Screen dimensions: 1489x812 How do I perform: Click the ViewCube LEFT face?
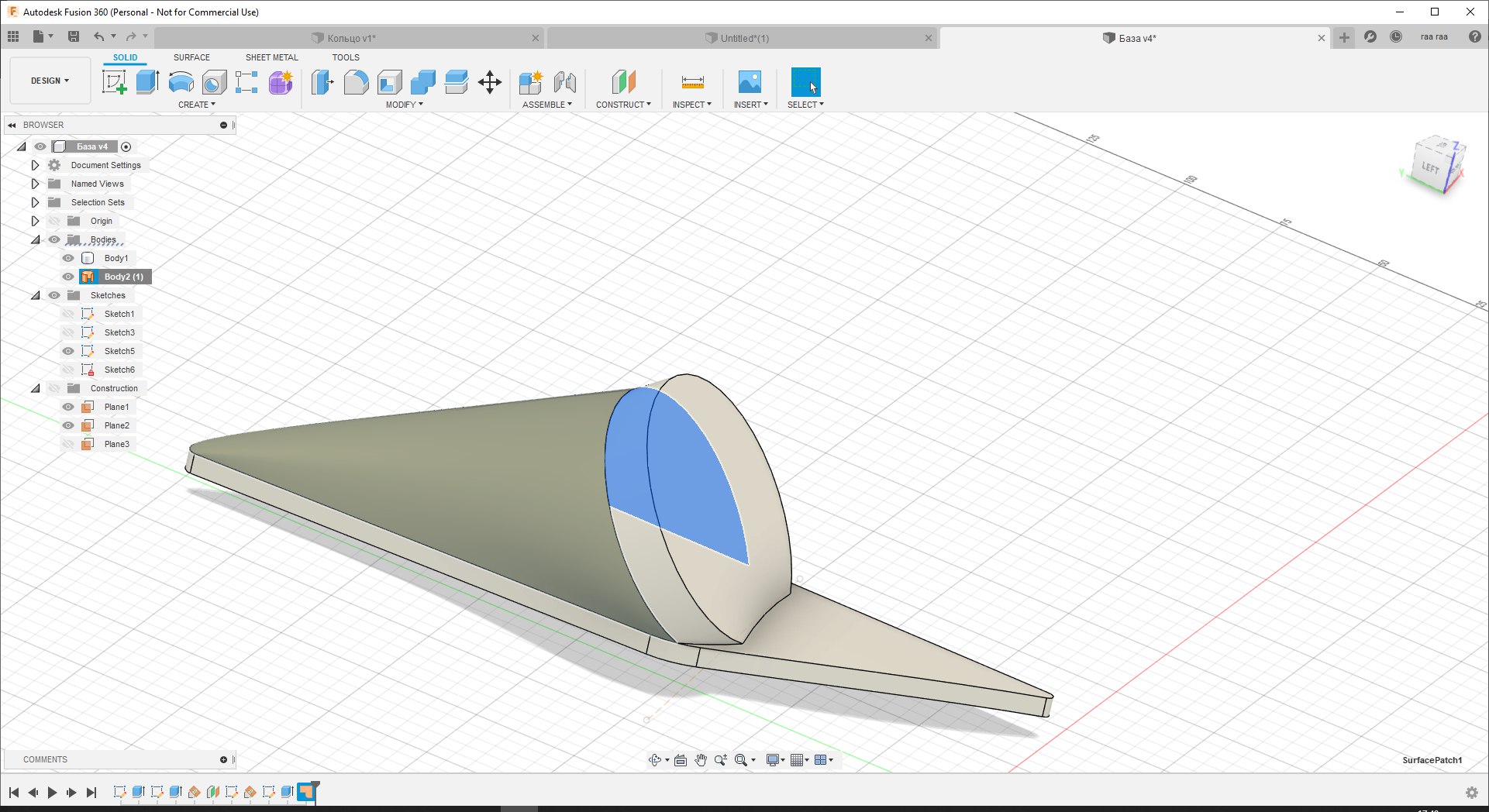click(1429, 168)
